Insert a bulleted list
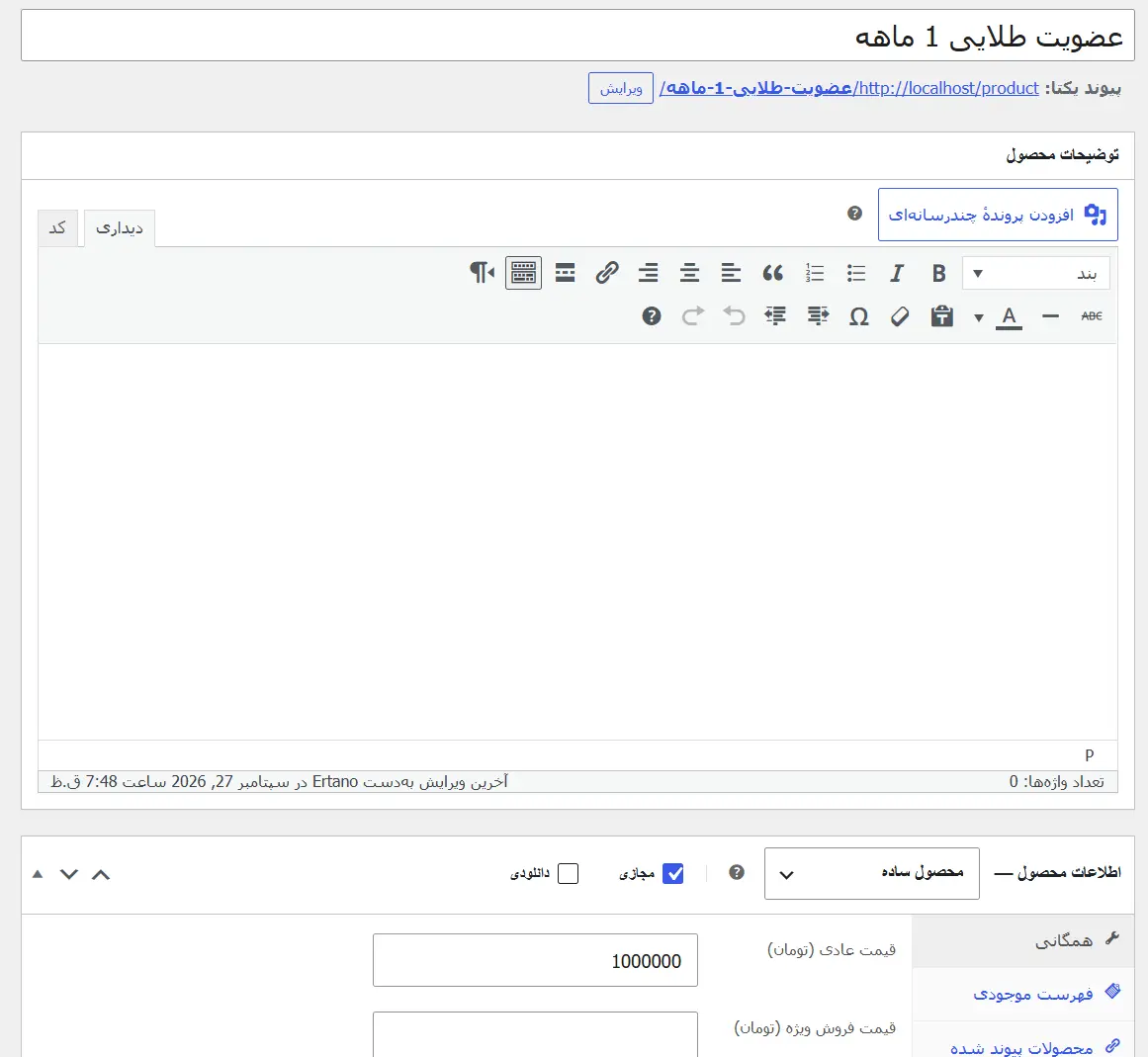The width and height of the screenshot is (1148, 1057). coord(856,273)
